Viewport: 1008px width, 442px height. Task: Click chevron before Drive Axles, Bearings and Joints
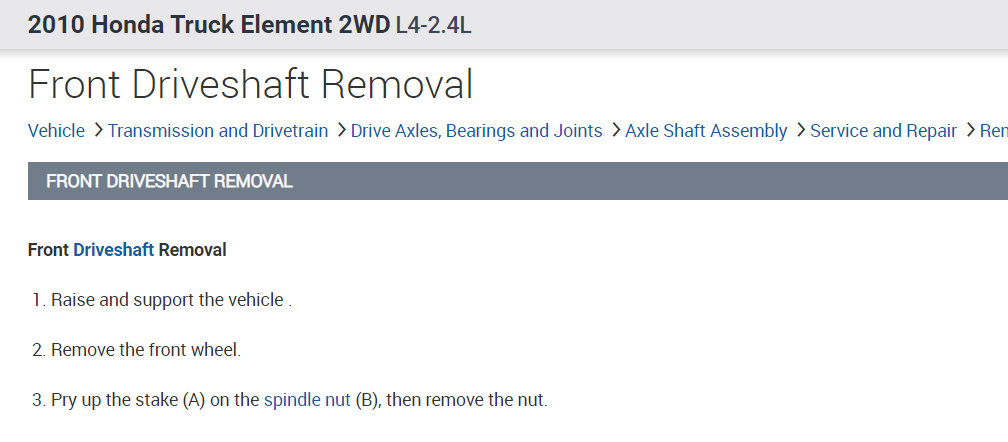tap(341, 131)
